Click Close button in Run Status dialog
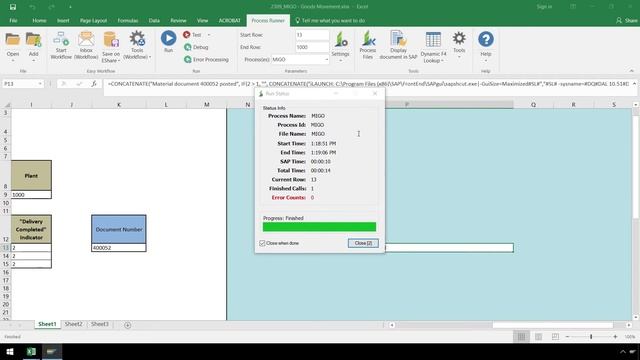The width and height of the screenshot is (640, 360). (x=363, y=243)
